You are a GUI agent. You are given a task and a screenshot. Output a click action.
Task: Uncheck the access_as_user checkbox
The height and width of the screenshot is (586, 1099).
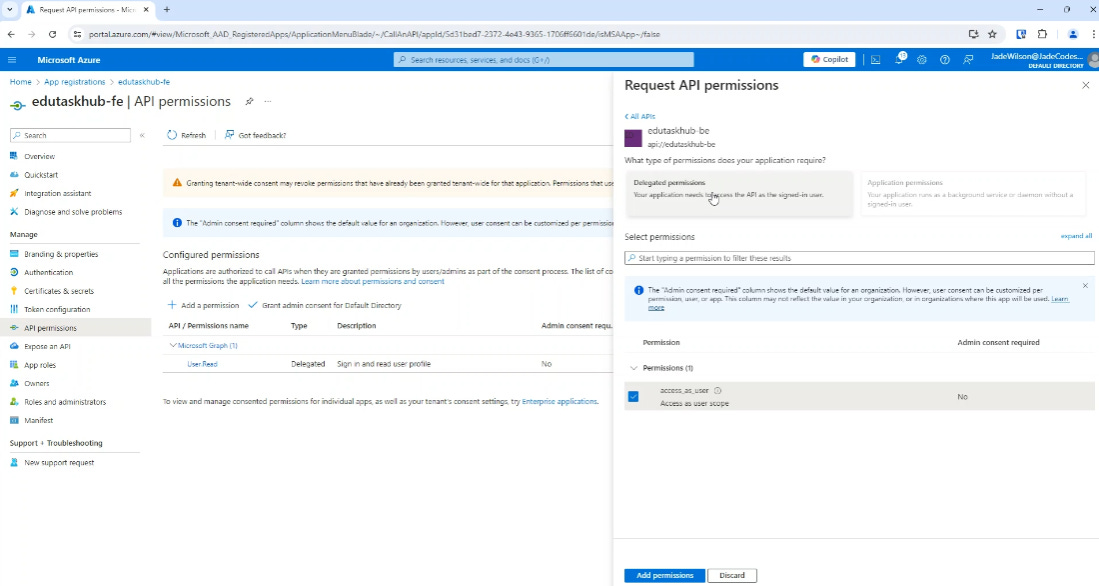pyautogui.click(x=634, y=397)
